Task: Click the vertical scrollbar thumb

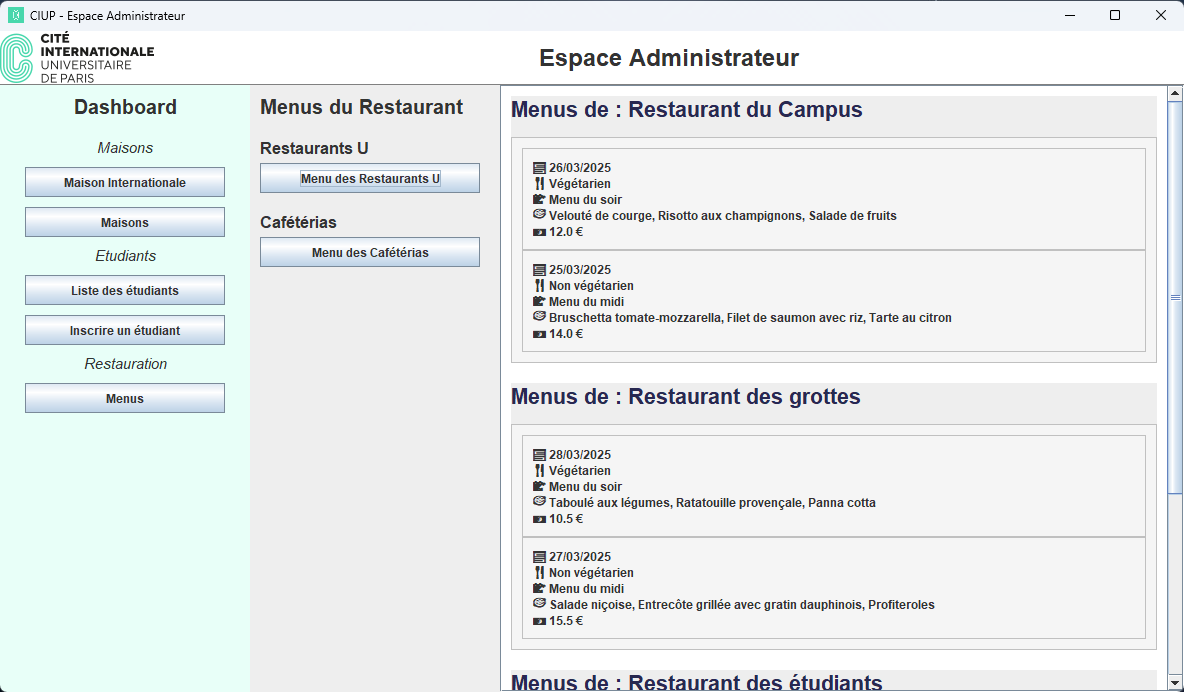Action: pos(1175,297)
